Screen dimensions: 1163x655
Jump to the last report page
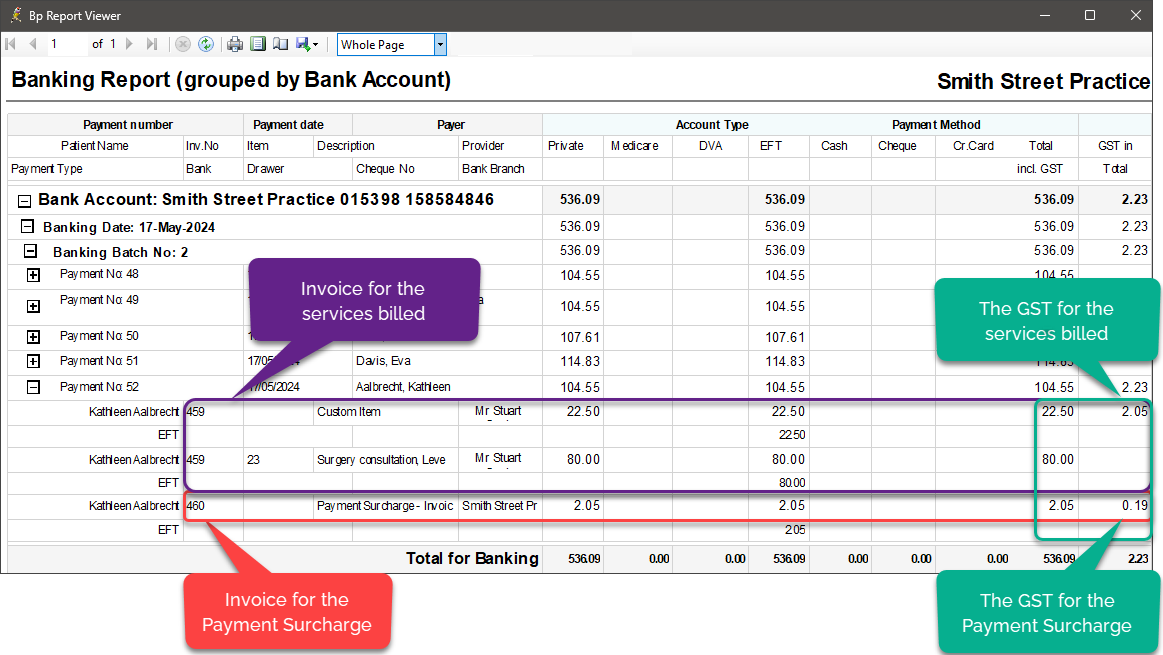coord(152,44)
